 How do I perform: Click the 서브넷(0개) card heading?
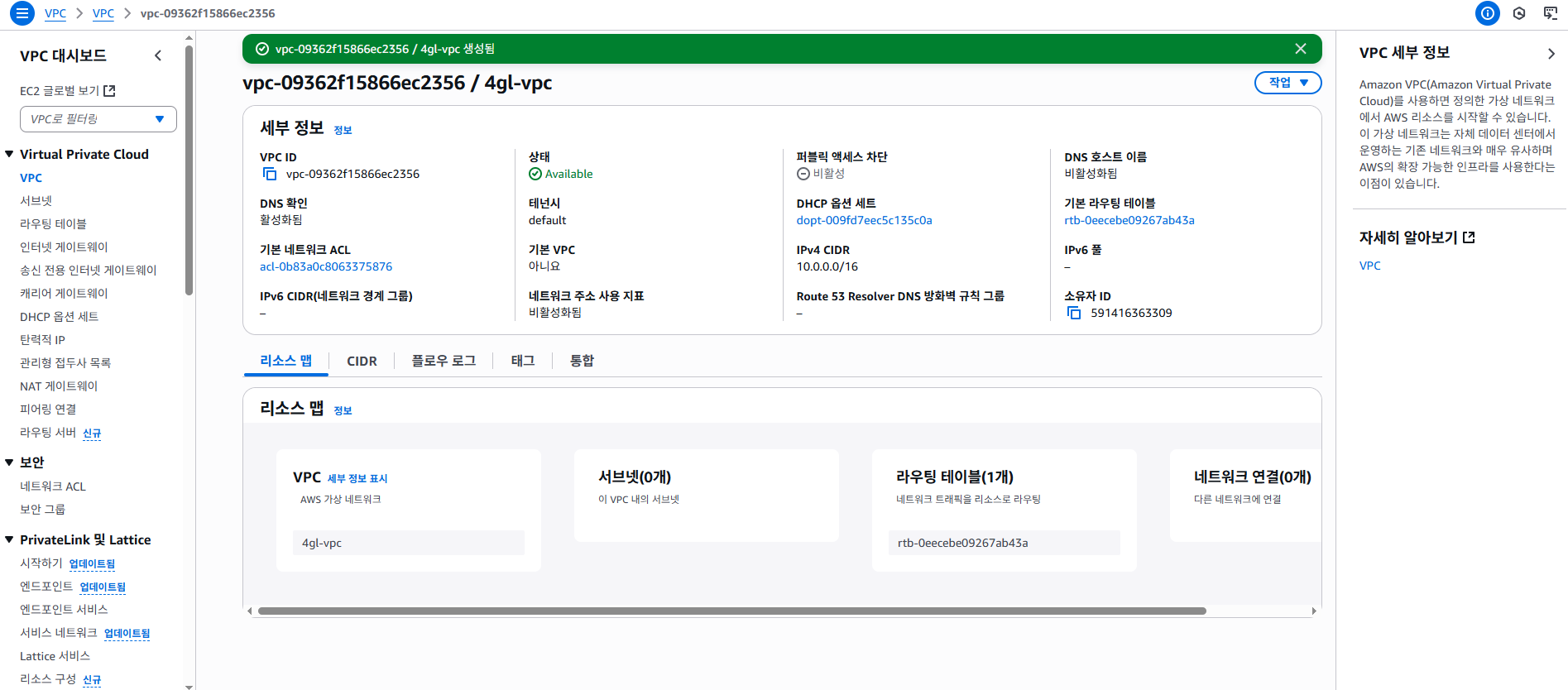point(635,477)
